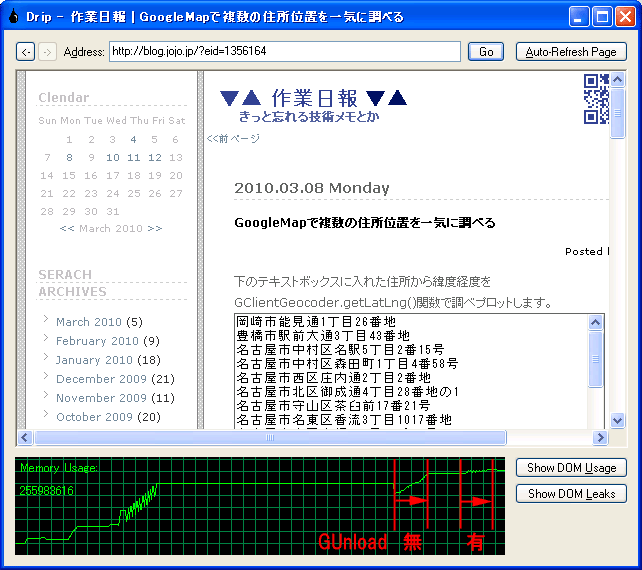642x570 pixels.
Task: Go to previous month with << in calendar
Action: pyautogui.click(x=67, y=228)
